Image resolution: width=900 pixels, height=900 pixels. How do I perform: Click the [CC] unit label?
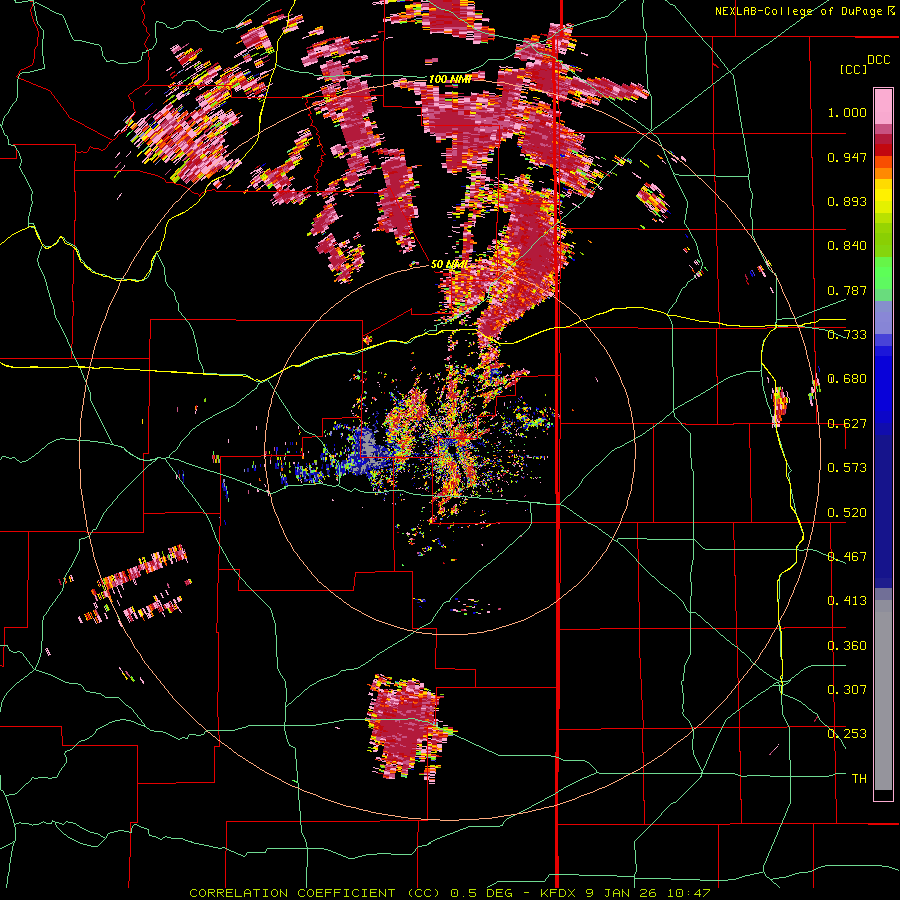tap(854, 69)
